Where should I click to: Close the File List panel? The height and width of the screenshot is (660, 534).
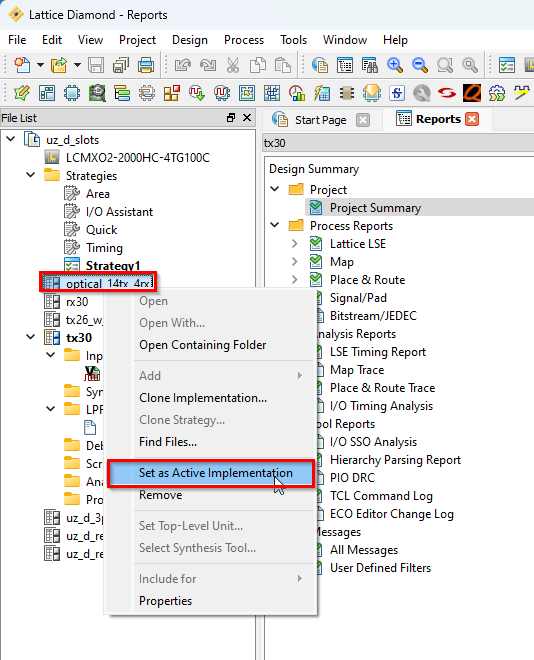pyautogui.click(x=247, y=118)
